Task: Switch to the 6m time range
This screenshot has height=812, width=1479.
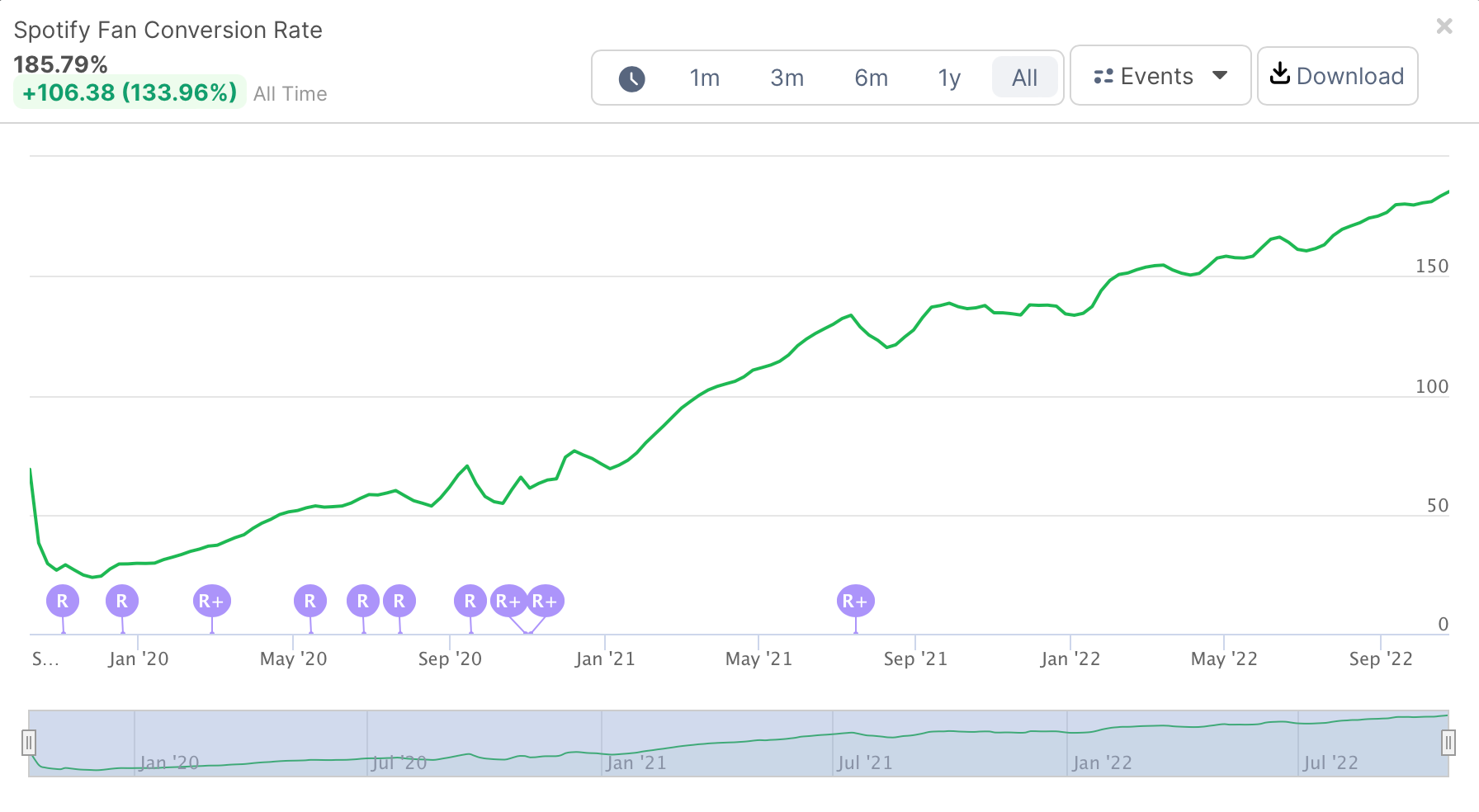Action: [x=871, y=78]
